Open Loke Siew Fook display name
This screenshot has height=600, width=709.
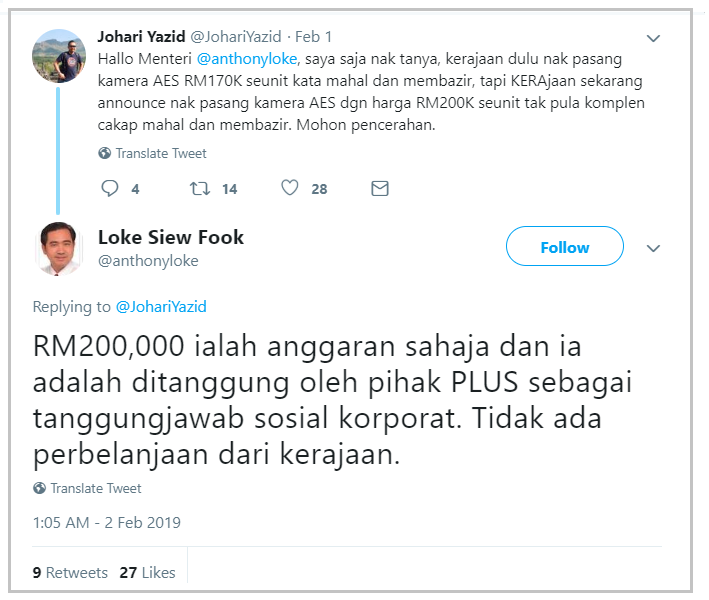[x=171, y=237]
